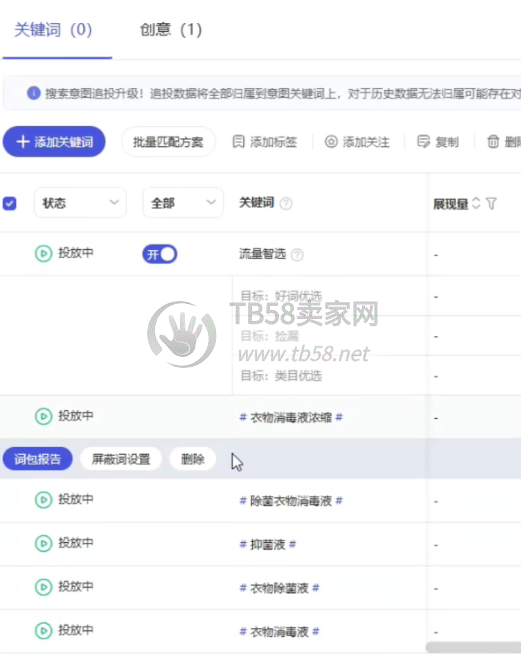Click the info icon in the notice banner

tap(34, 93)
